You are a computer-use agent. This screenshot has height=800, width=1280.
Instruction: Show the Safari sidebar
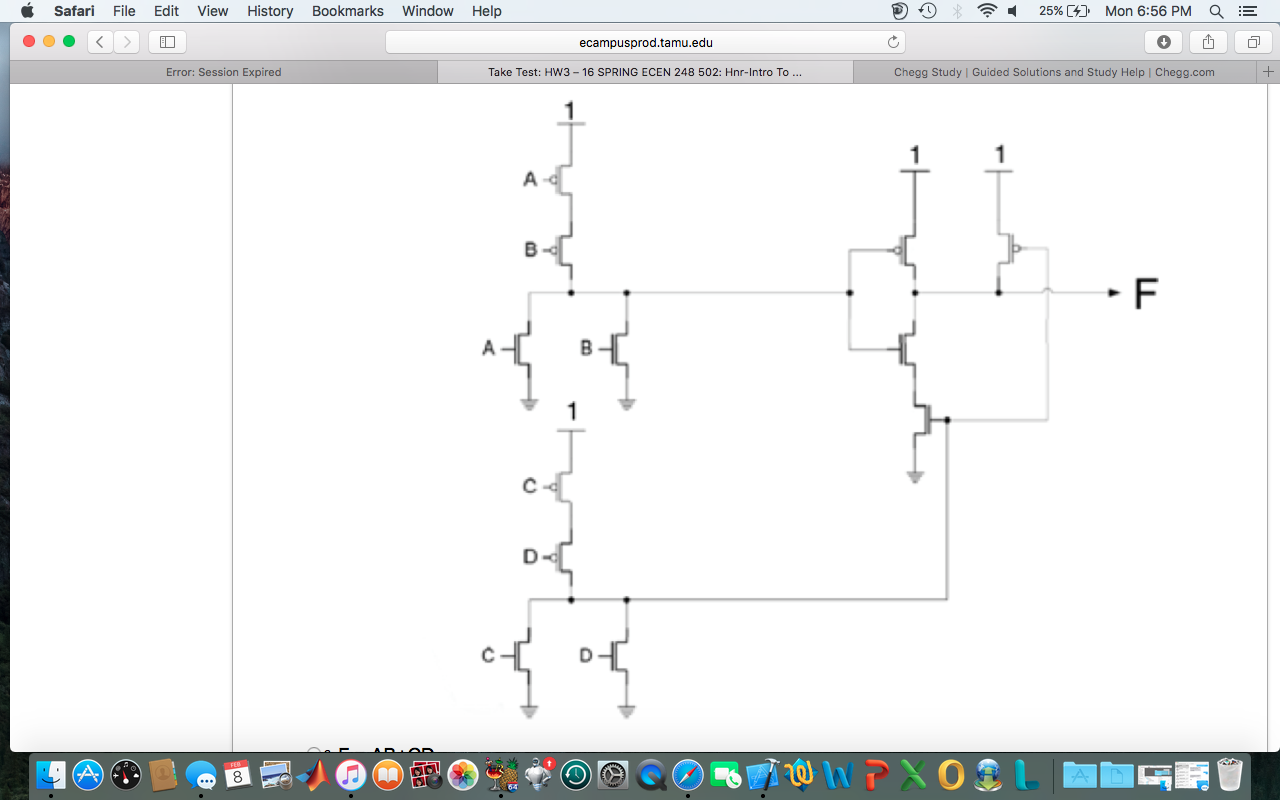pos(166,42)
